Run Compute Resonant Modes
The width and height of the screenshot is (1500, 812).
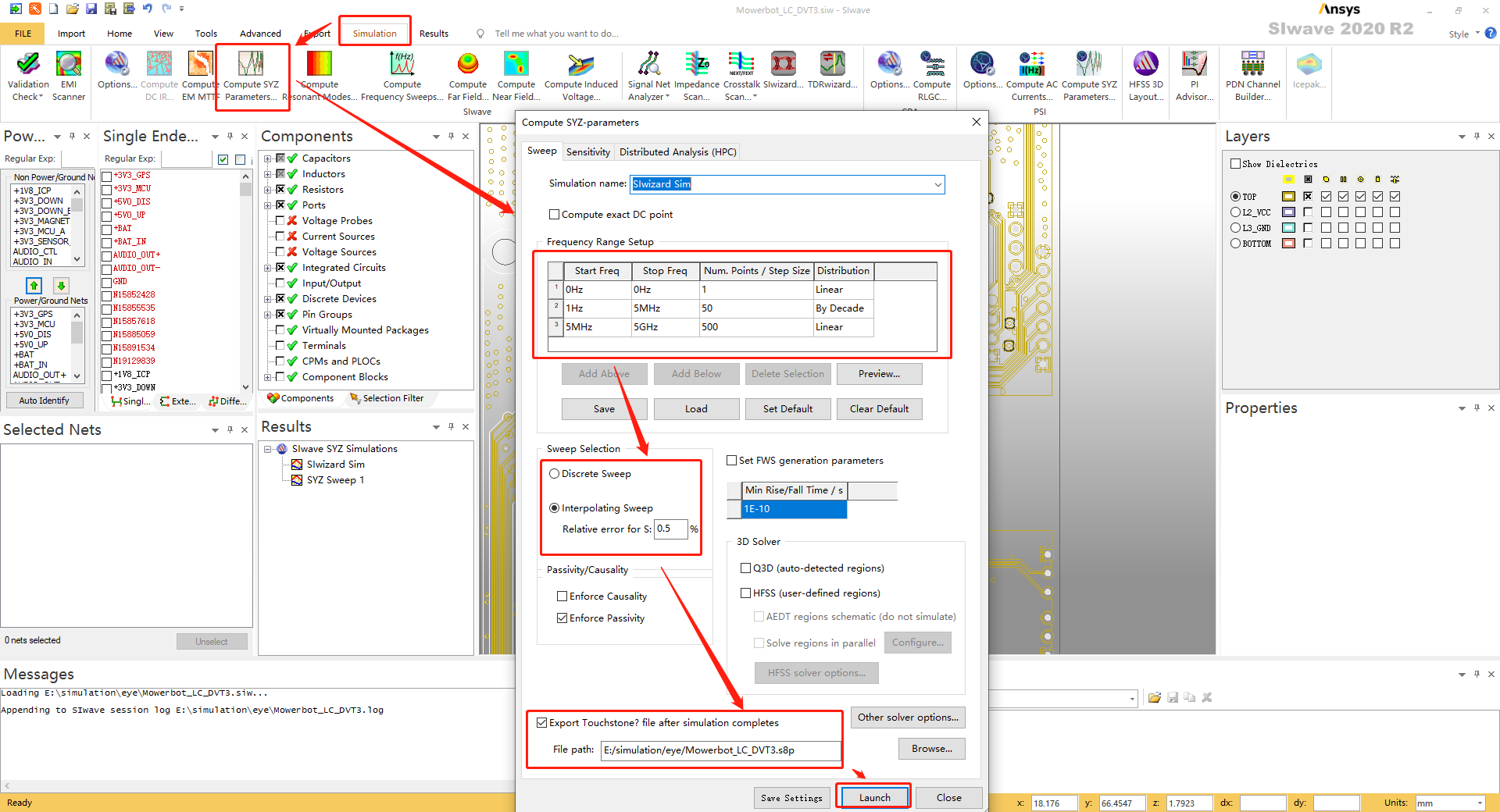(318, 74)
